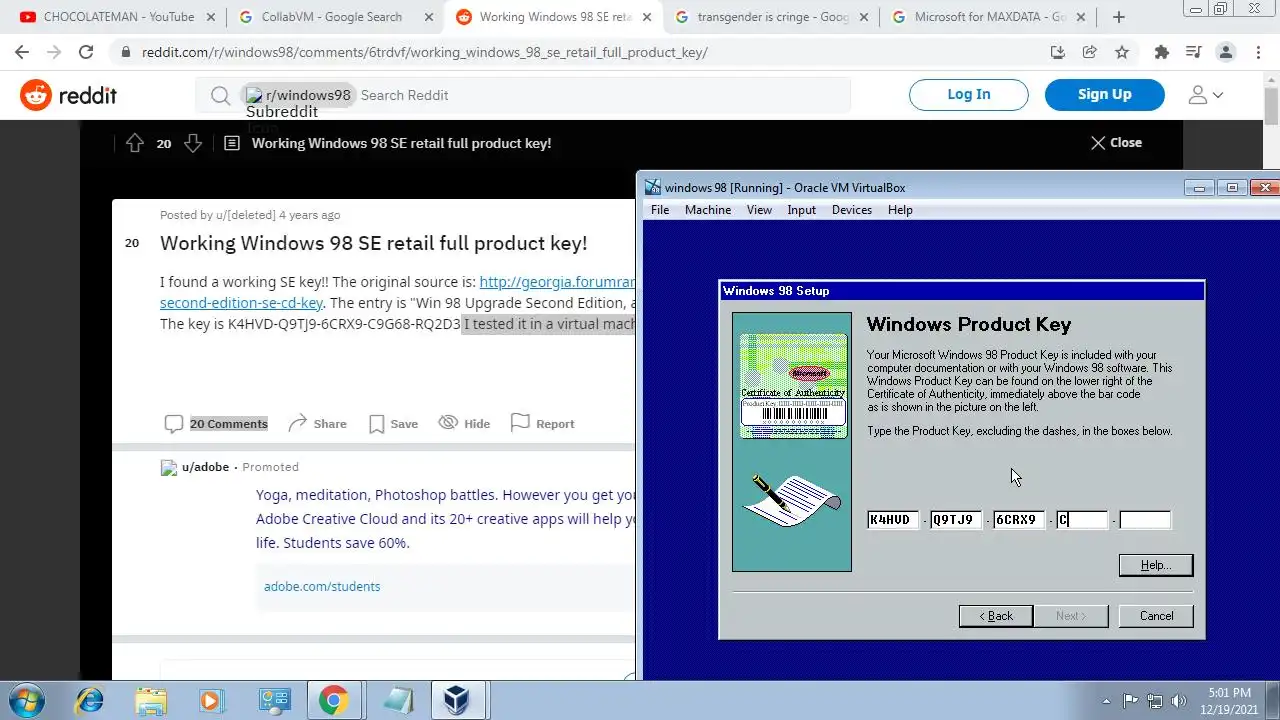Click Log In button on Reddit
Viewport: 1280px width, 720px height.
pos(968,95)
